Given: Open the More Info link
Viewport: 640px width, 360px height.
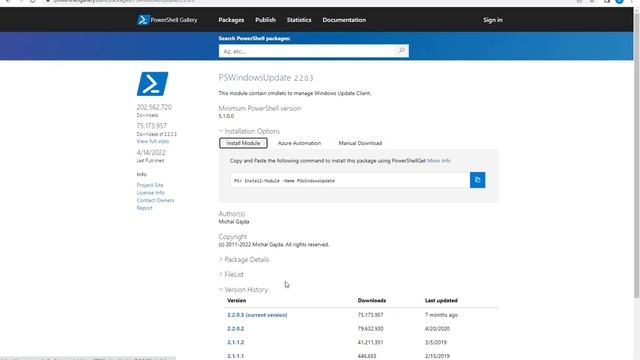Looking at the screenshot, I should pyautogui.click(x=439, y=161).
